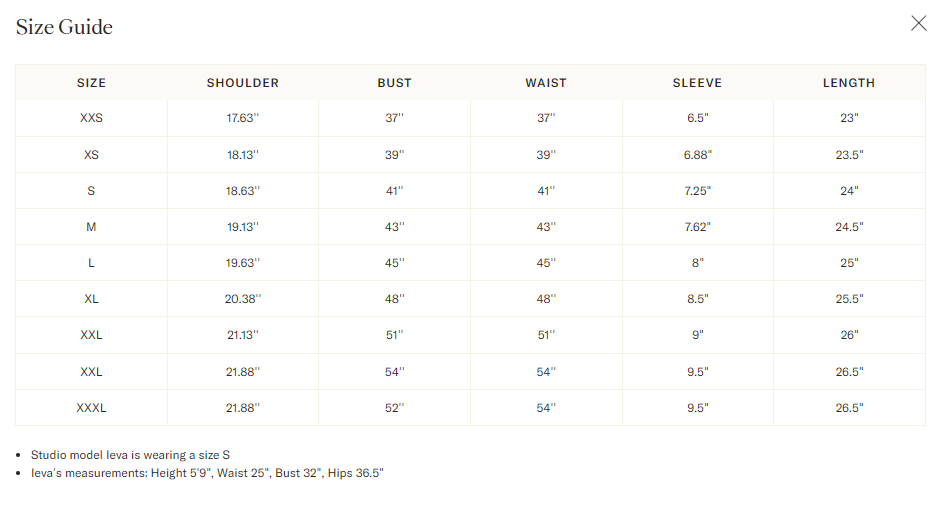932x517 pixels.
Task: Click the SIZE column header
Action: [91, 83]
